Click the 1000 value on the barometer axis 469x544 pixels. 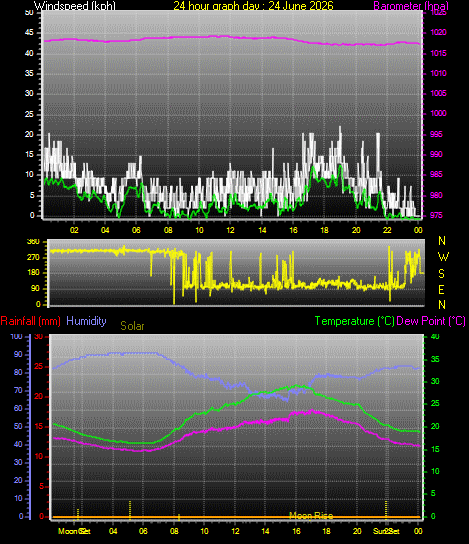click(438, 113)
